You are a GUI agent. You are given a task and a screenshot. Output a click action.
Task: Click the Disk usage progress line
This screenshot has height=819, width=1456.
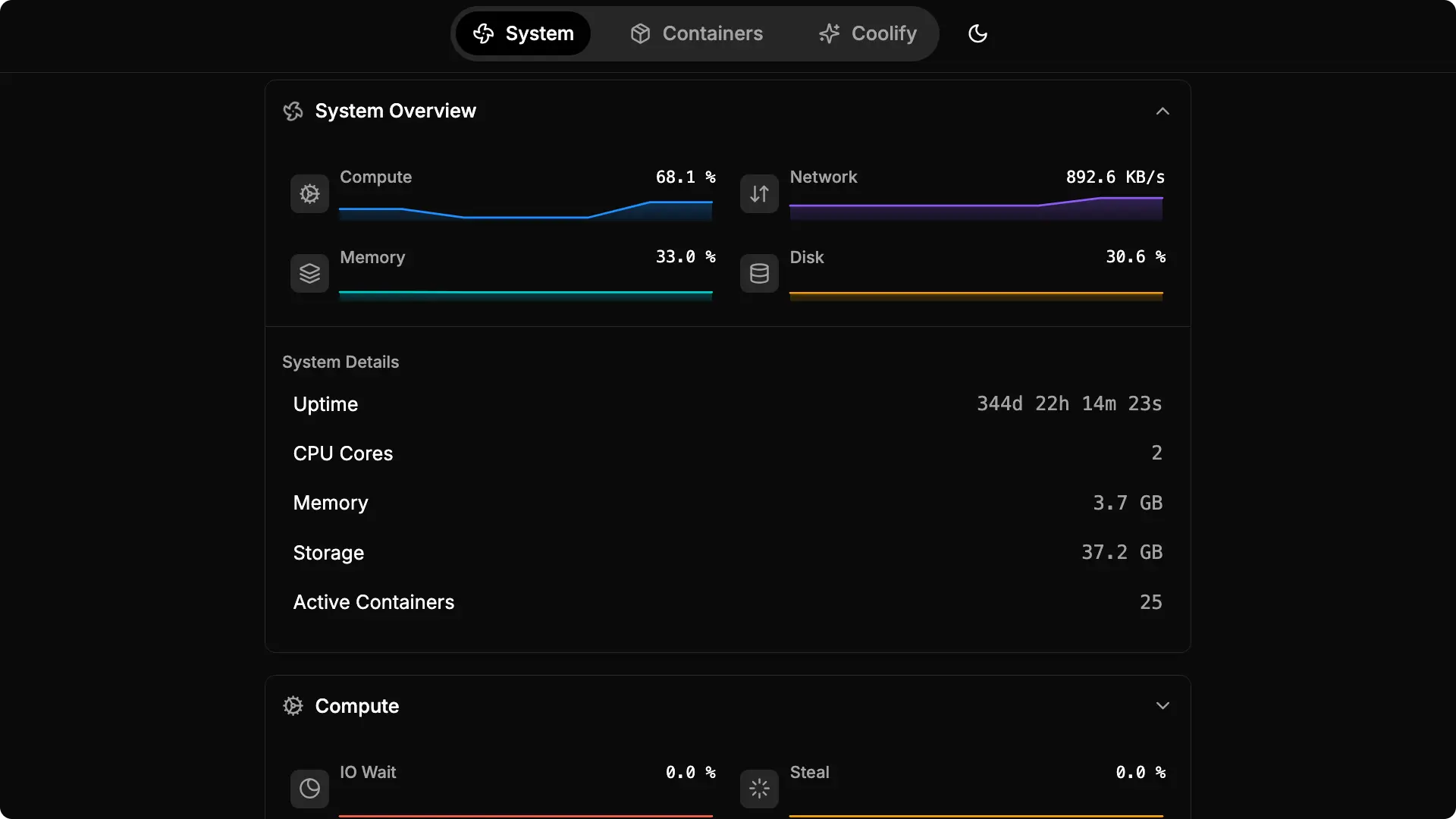976,293
